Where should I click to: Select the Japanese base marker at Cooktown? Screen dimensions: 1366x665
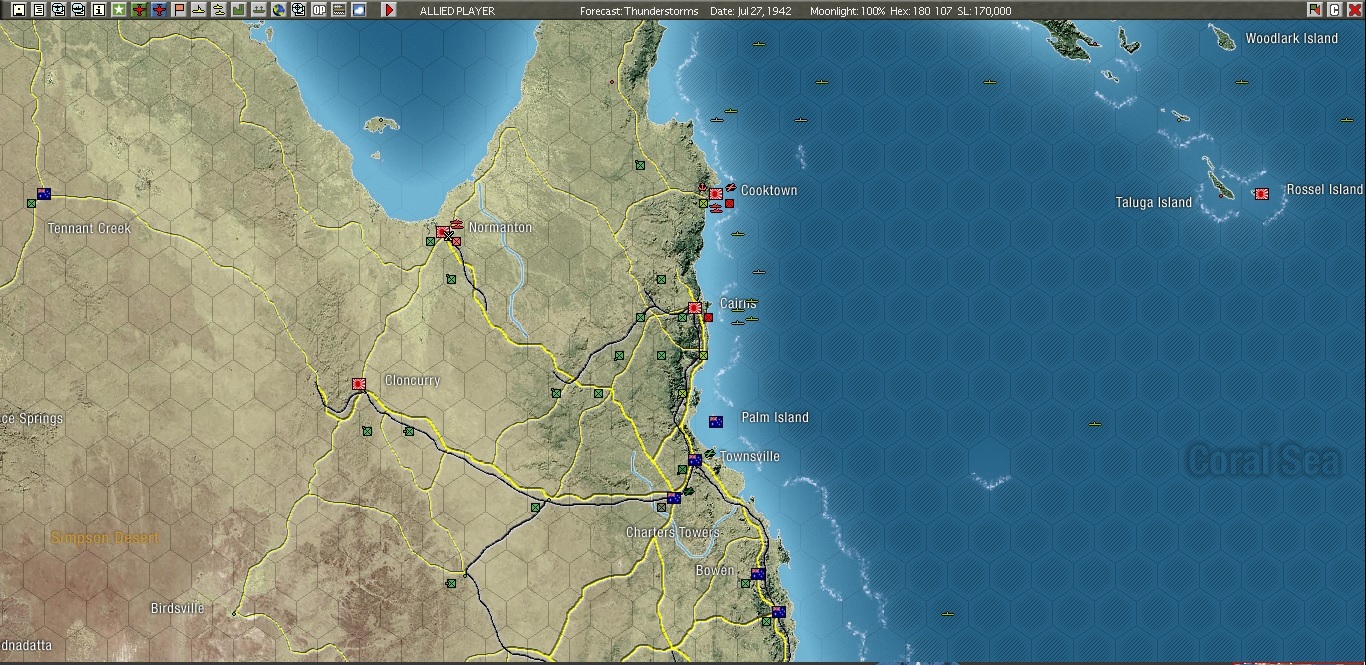pyautogui.click(x=716, y=194)
